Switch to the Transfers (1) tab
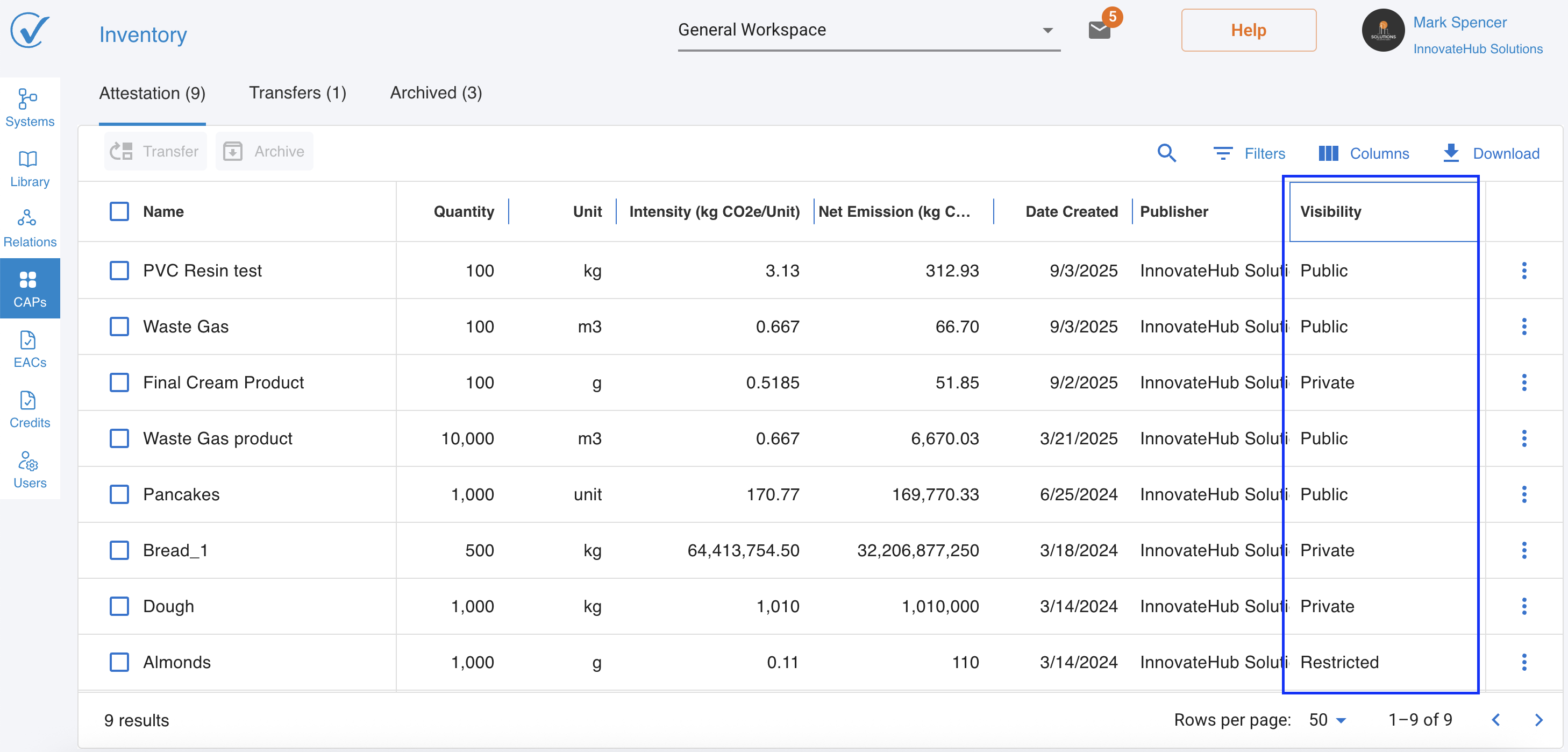This screenshot has height=752, width=1568. (297, 93)
